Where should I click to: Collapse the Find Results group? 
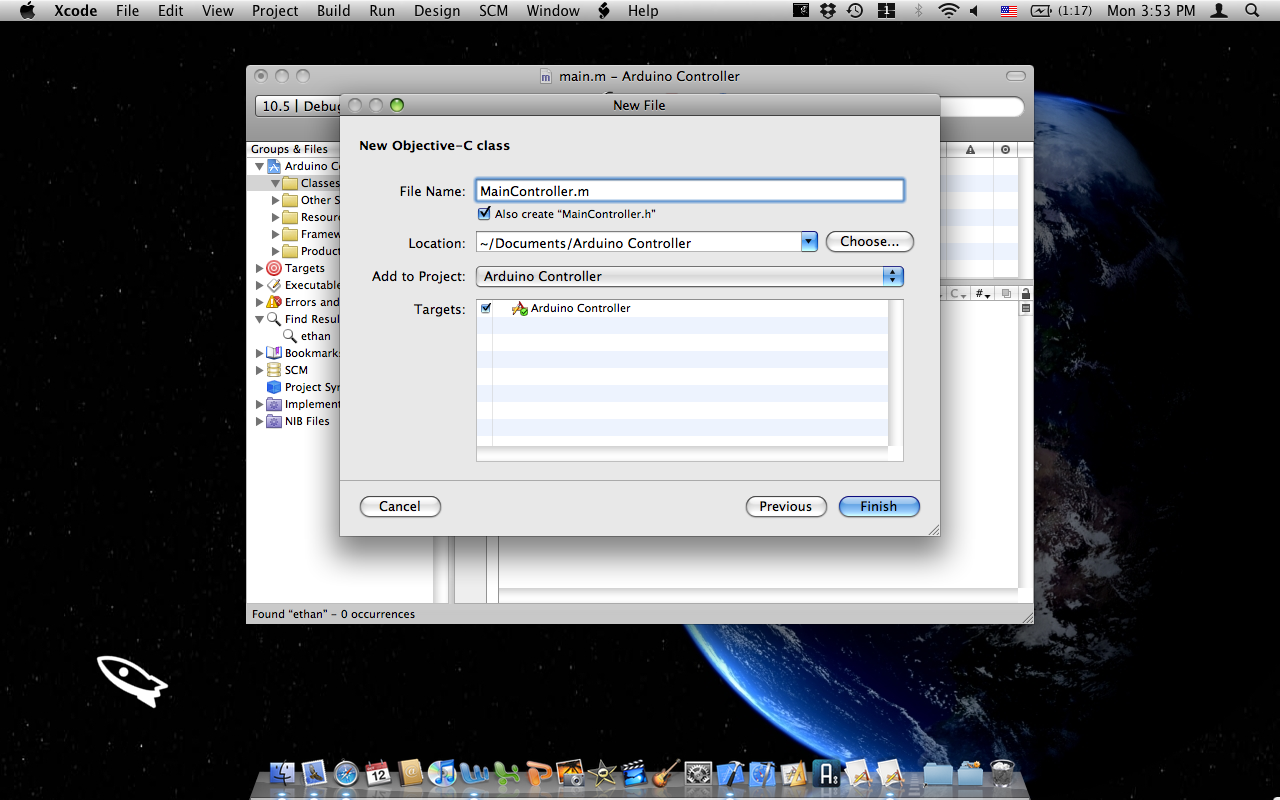pyautogui.click(x=259, y=319)
